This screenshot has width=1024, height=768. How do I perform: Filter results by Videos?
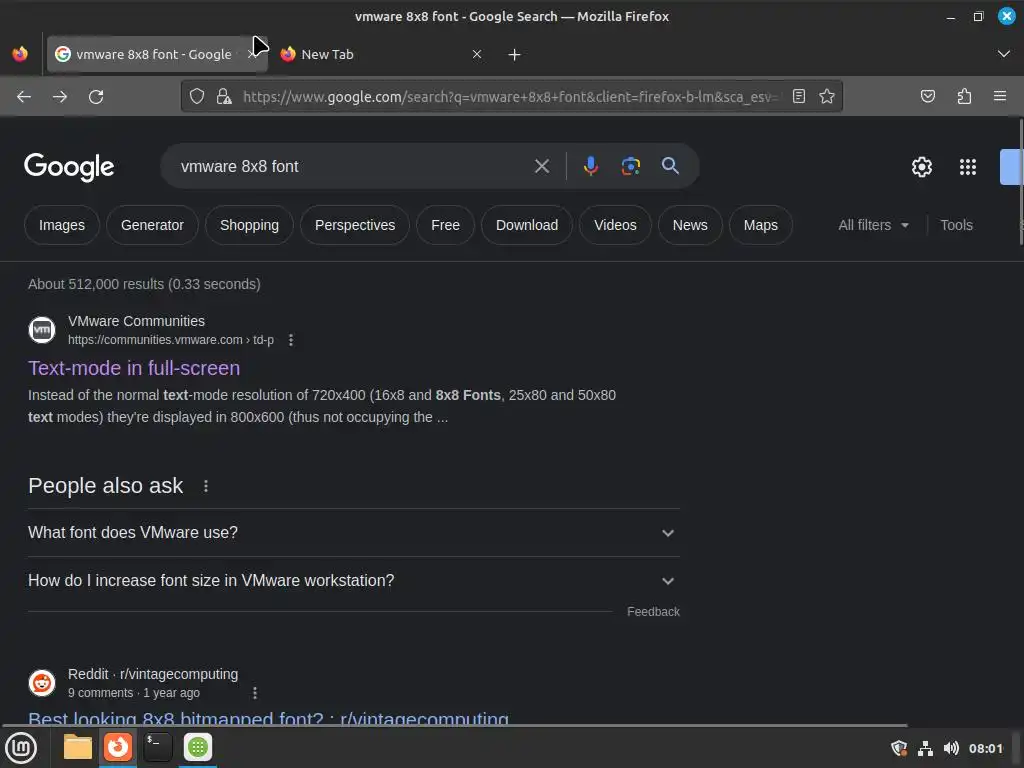point(615,225)
